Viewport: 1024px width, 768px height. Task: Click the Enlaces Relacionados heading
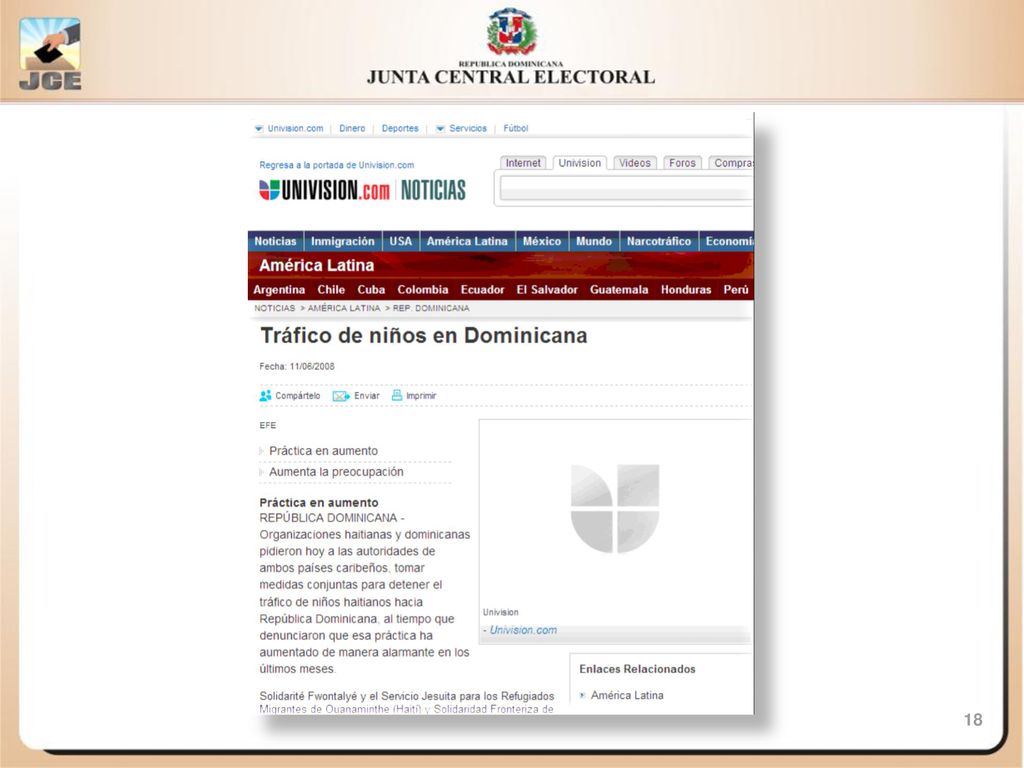pyautogui.click(x=637, y=669)
